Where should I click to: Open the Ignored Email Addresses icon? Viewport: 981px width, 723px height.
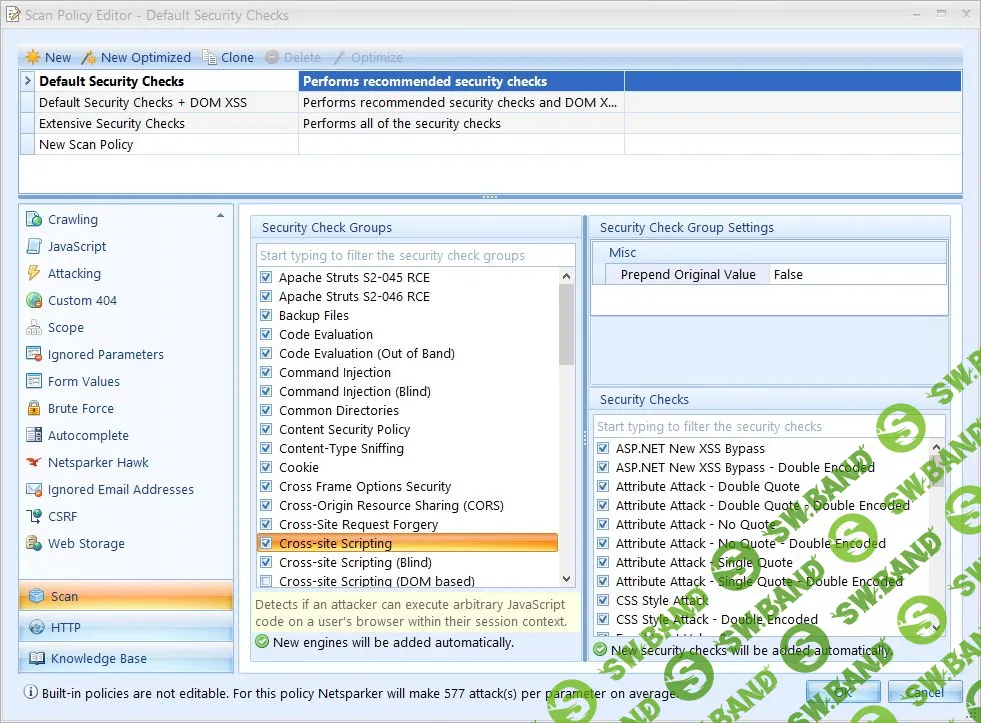point(34,489)
